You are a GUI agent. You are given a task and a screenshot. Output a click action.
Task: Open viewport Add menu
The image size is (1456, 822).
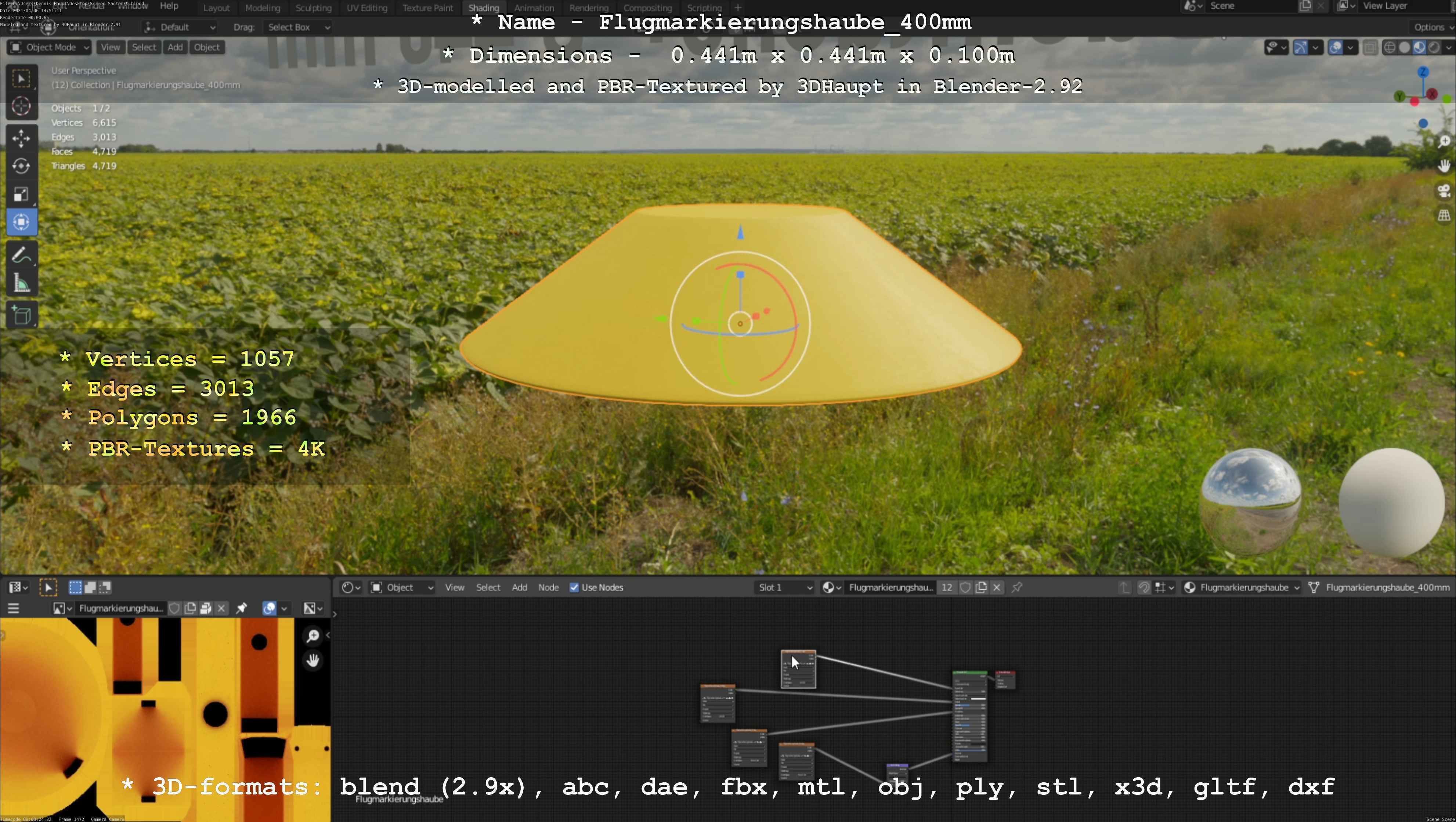[x=175, y=47]
